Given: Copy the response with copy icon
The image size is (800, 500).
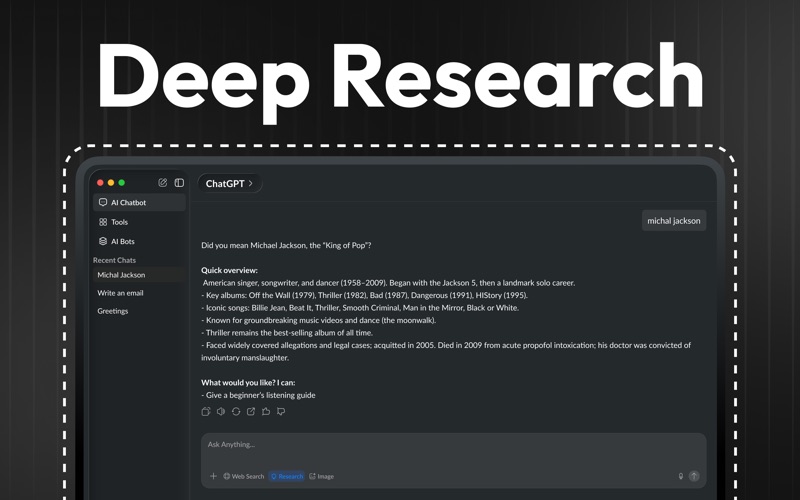Looking at the screenshot, I should (x=206, y=411).
